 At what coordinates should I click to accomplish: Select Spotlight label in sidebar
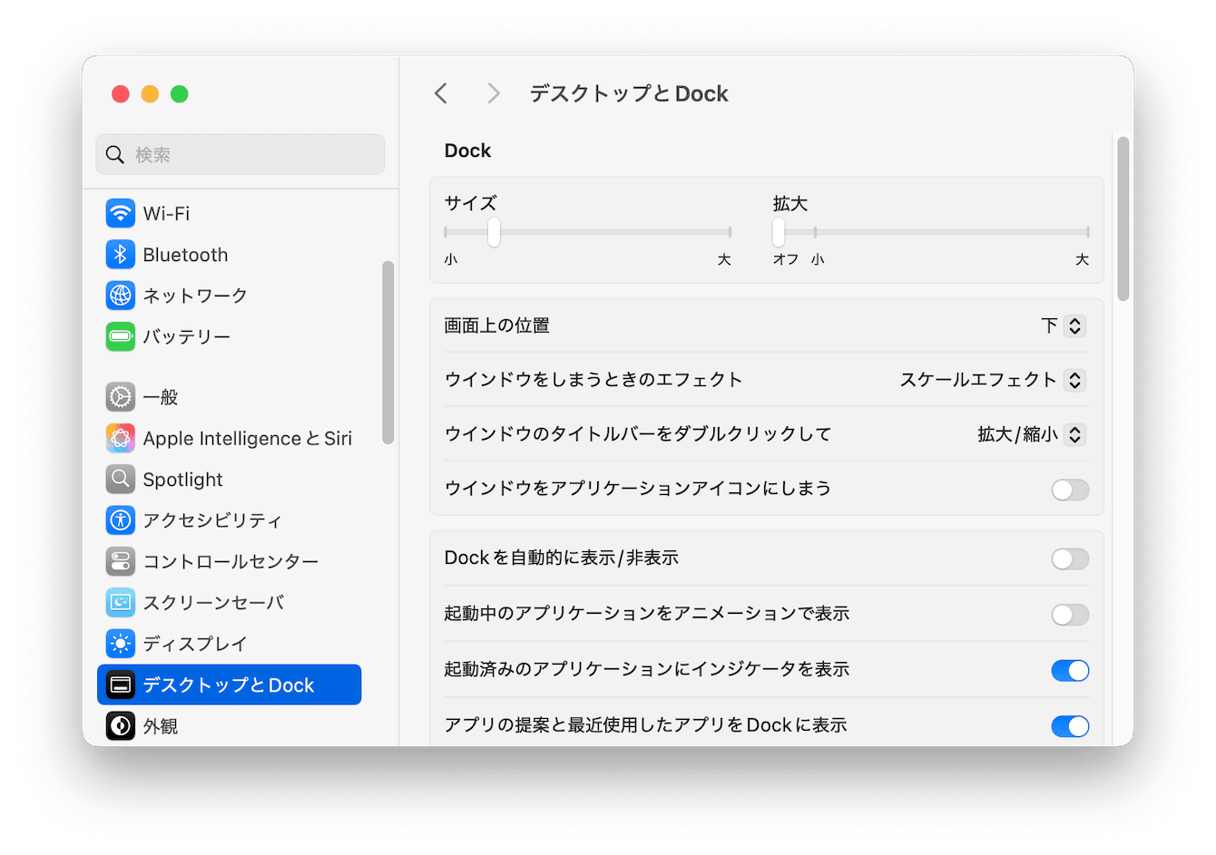coord(183,479)
